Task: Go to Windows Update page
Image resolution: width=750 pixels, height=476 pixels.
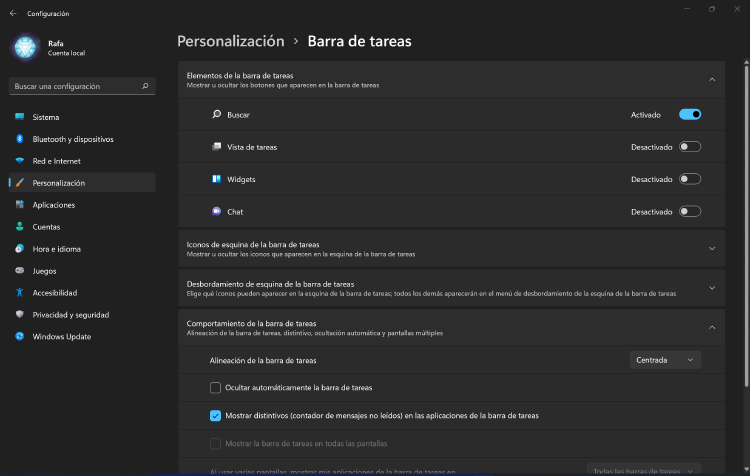Action: pyautogui.click(x=82, y=336)
